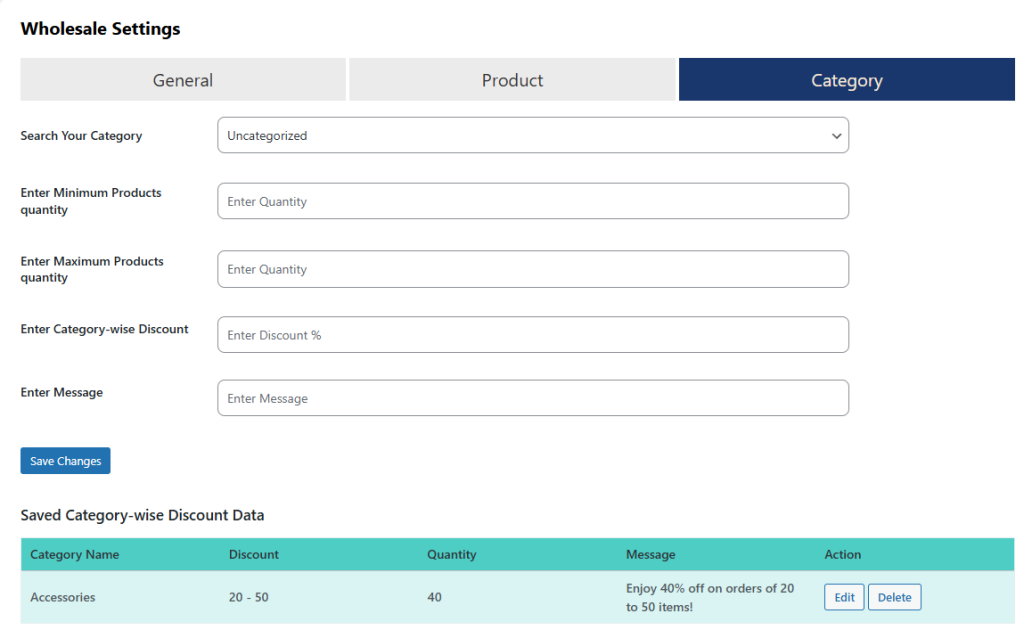Image resolution: width=1024 pixels, height=630 pixels.
Task: Switch to the General tab
Action: [x=183, y=80]
